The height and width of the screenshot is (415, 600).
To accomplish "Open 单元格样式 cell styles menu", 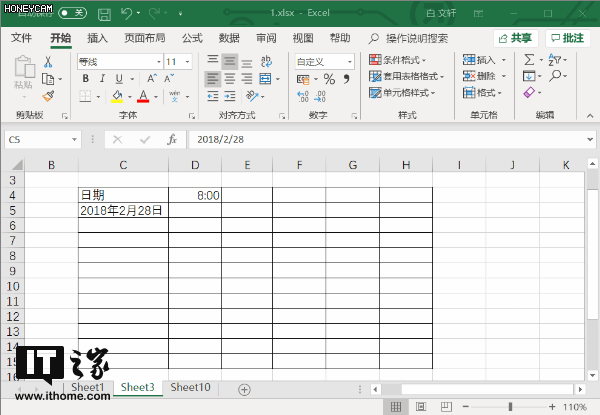I will tap(402, 93).
